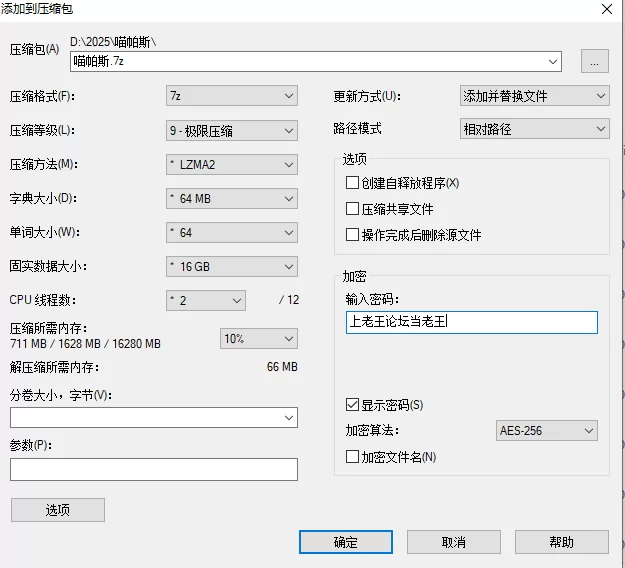Check the compress shared files (压缩共享文件) option
Viewport: 625px width, 568px height.
[352, 209]
